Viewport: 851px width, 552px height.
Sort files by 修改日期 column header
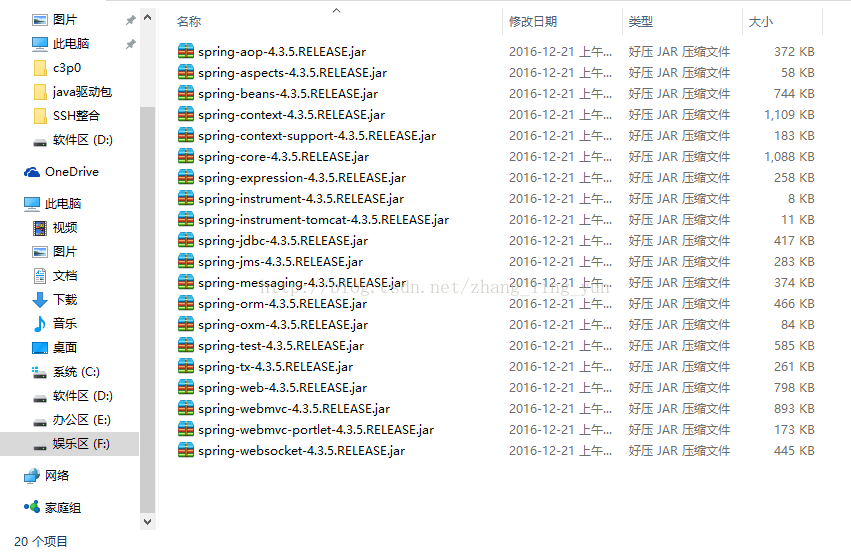532,22
